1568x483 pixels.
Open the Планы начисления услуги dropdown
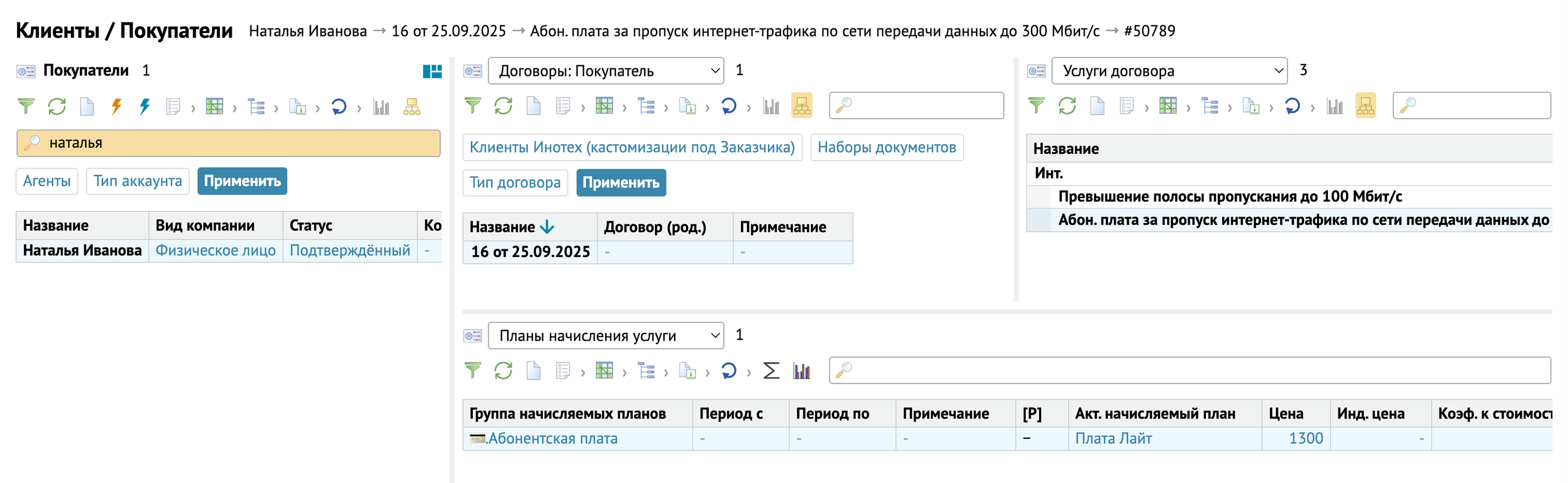point(606,336)
